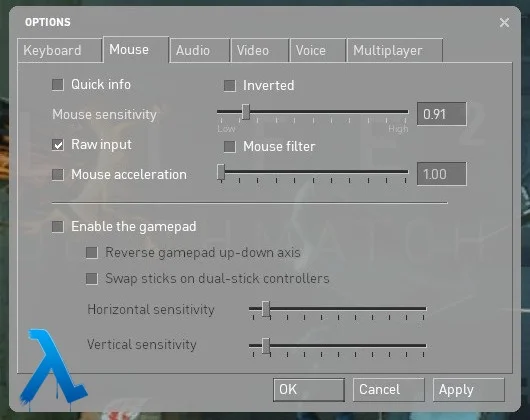Close the Options dialog with X

504,23
